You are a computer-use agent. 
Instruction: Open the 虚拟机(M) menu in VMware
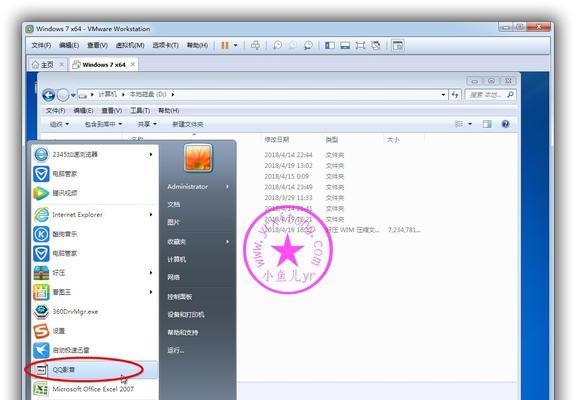click(x=130, y=45)
